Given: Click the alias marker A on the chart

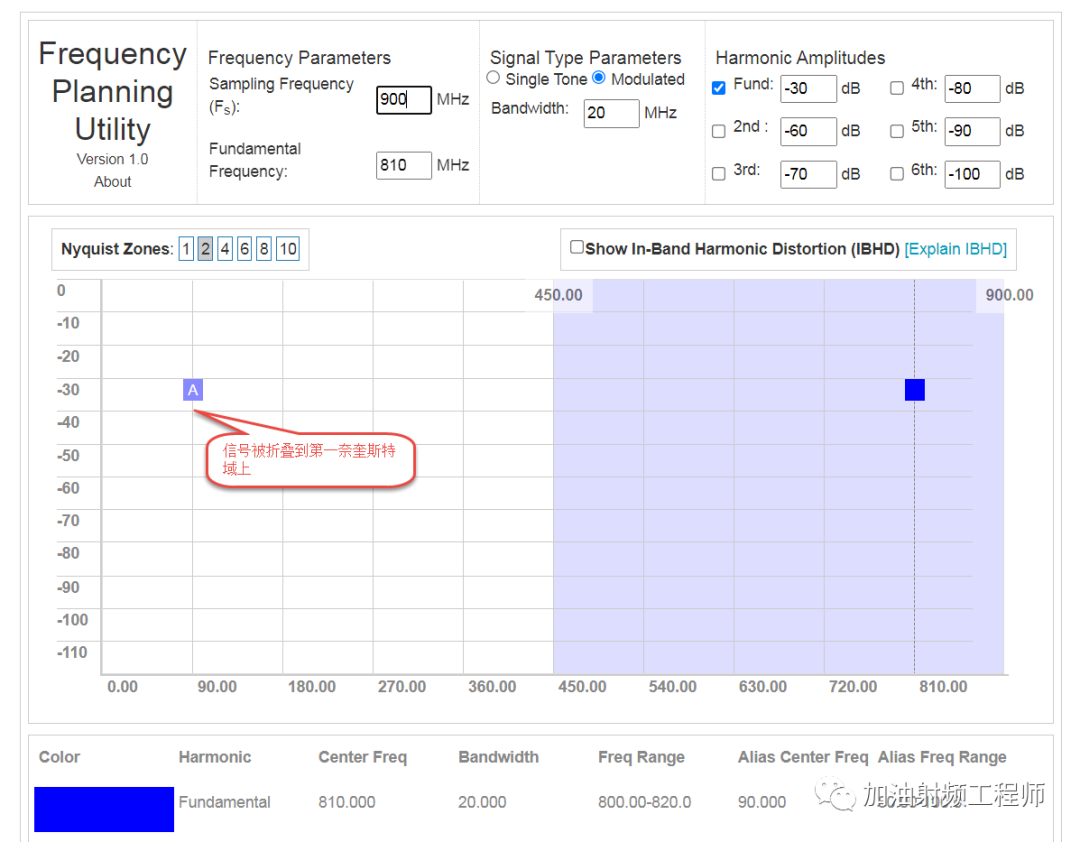Looking at the screenshot, I should (x=193, y=390).
